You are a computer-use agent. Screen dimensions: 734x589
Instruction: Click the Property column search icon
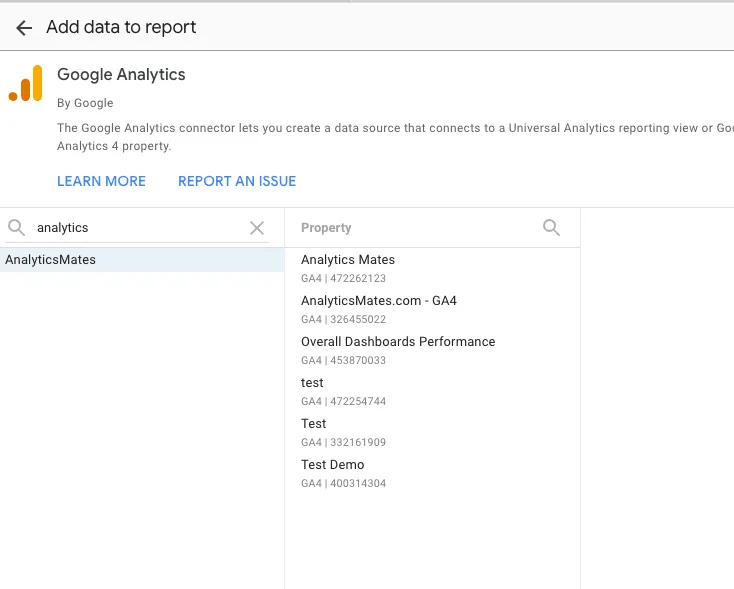(551, 228)
